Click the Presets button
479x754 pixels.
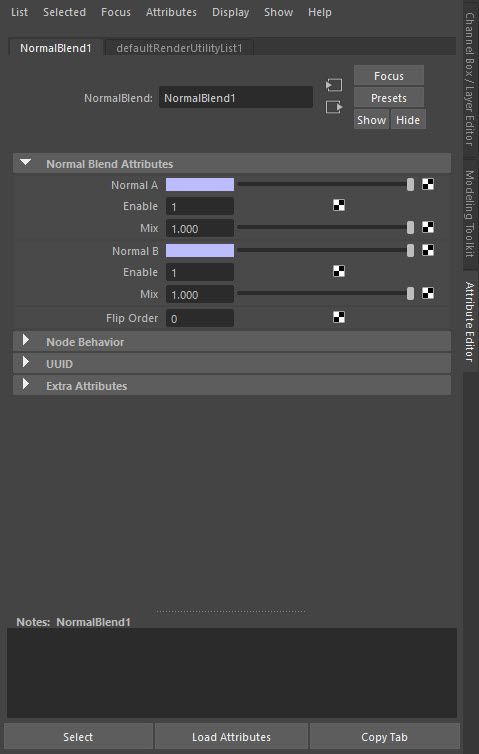coord(389,98)
